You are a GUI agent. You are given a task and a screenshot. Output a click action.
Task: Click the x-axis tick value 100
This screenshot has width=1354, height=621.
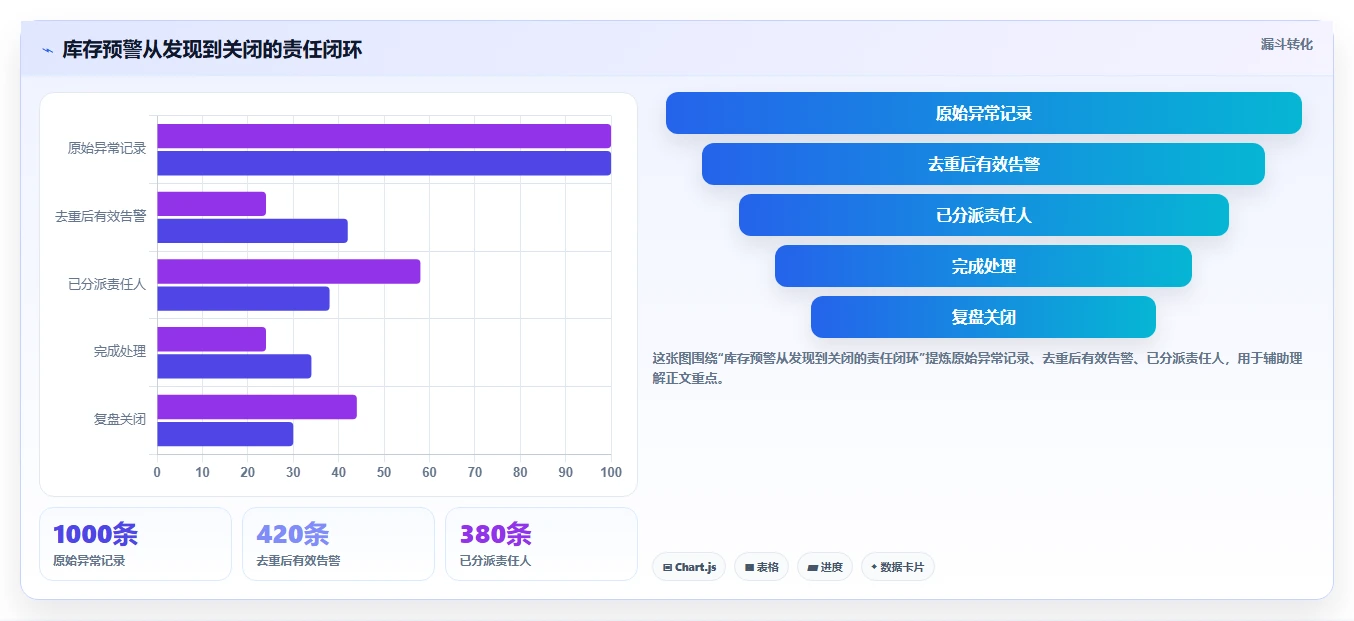(610, 472)
